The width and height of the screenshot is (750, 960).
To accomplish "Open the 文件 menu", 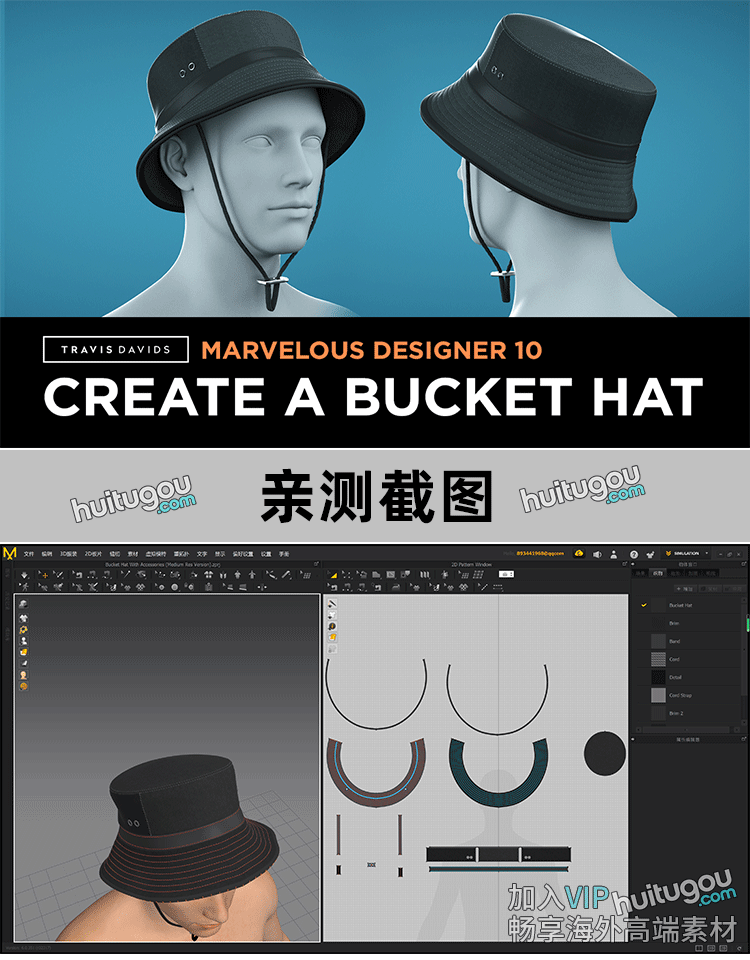I will tap(29, 553).
